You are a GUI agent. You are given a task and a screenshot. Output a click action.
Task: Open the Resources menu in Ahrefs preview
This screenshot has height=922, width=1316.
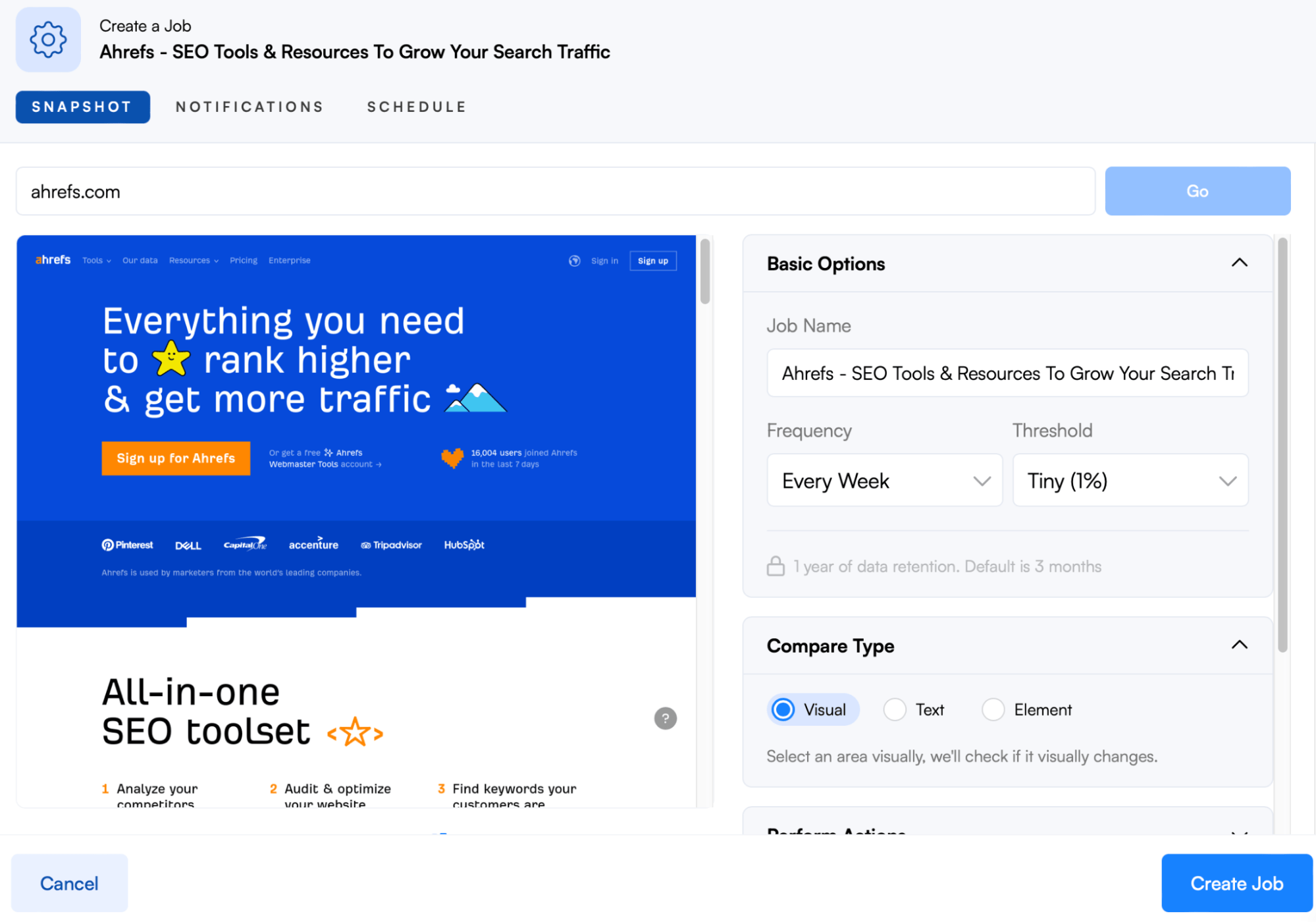click(194, 261)
